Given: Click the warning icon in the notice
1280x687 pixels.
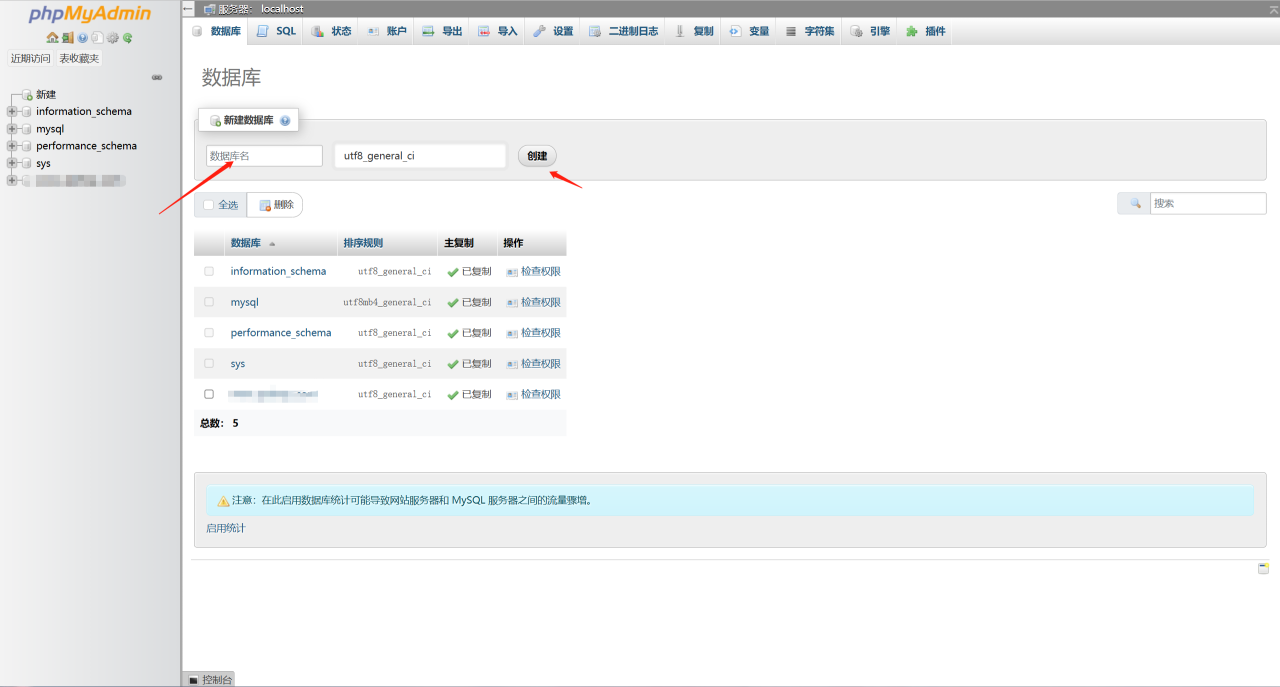Looking at the screenshot, I should pos(224,501).
